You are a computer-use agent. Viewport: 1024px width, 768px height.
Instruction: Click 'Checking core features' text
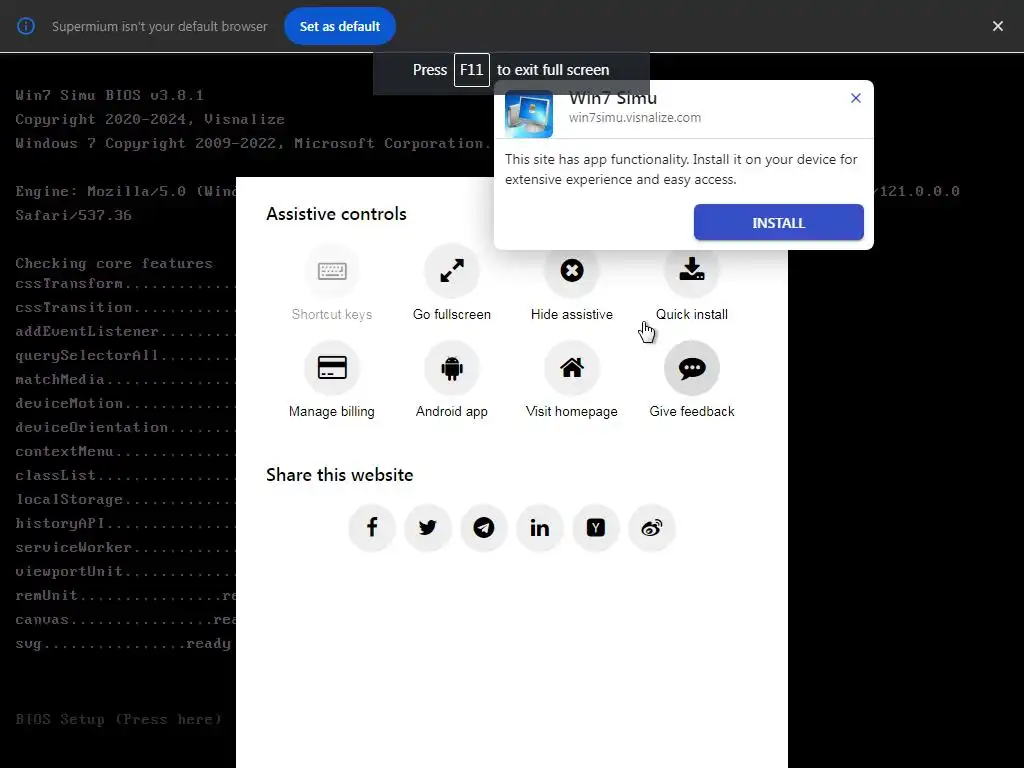[x=114, y=263]
